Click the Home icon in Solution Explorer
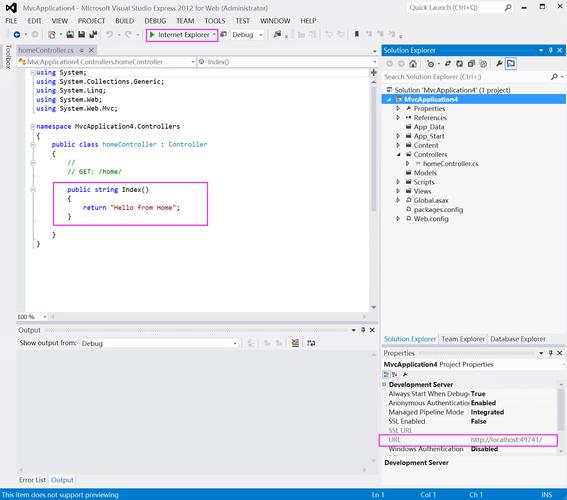The width and height of the screenshot is (567, 500). [413, 64]
